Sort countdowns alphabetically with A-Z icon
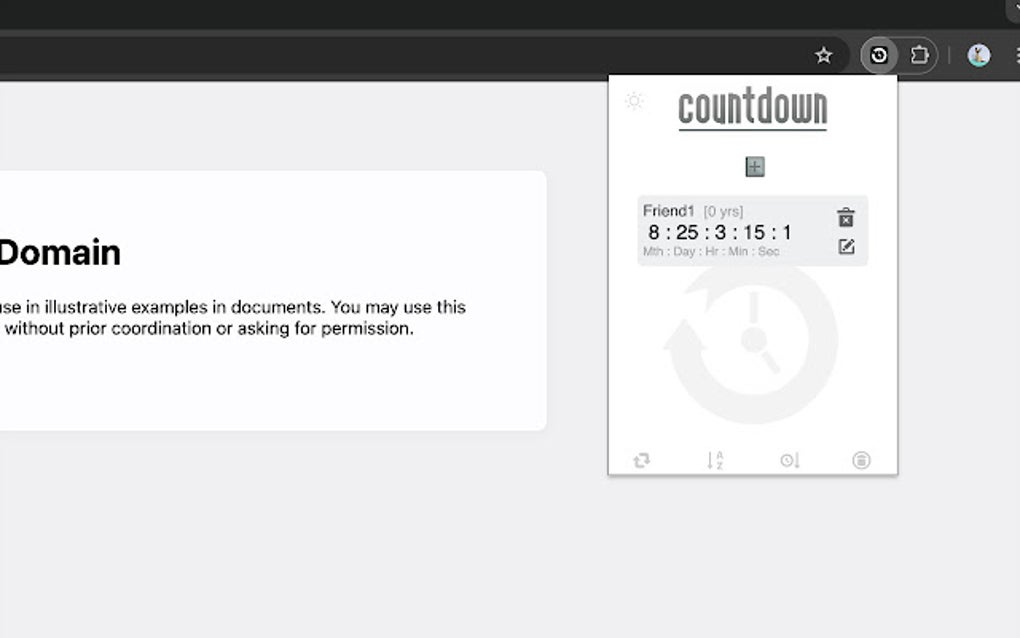This screenshot has height=638, width=1020. [x=715, y=460]
